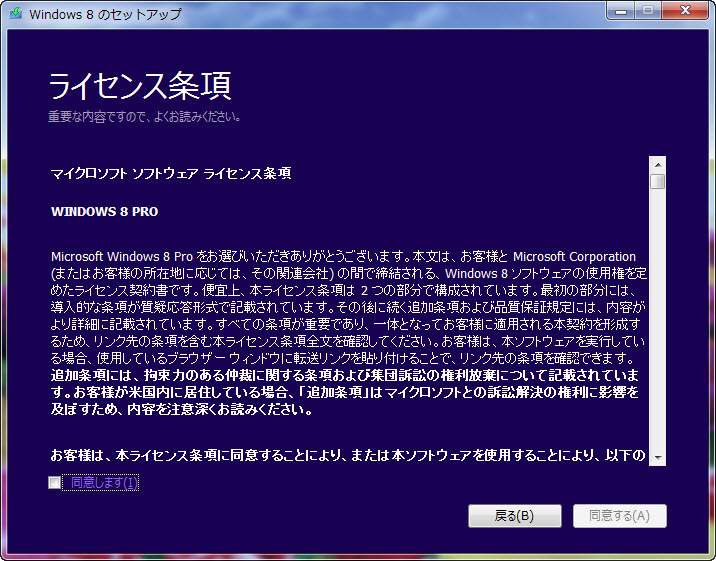Image resolution: width=716 pixels, height=561 pixels.
Task: Click the 同意する(A) accept button
Action: (x=620, y=516)
